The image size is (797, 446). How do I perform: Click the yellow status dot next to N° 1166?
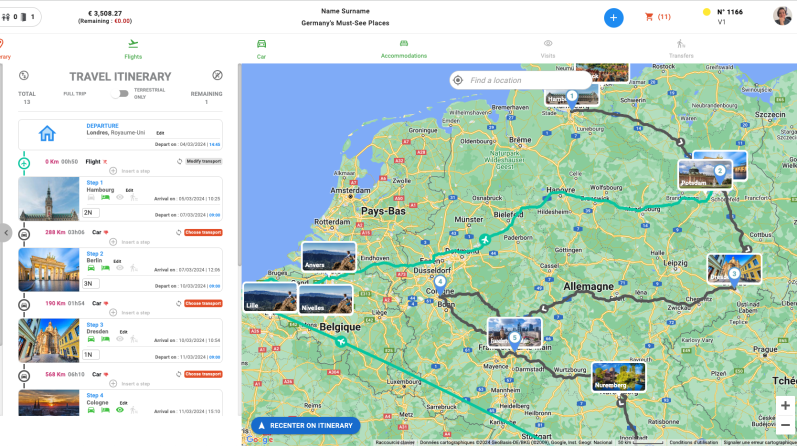(x=706, y=12)
